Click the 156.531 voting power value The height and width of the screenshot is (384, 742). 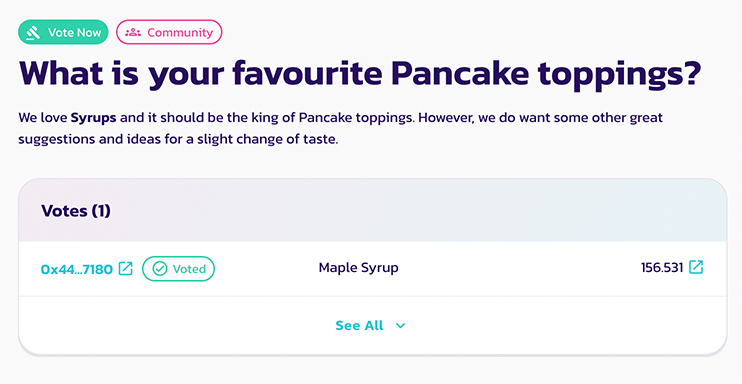pyautogui.click(x=662, y=268)
